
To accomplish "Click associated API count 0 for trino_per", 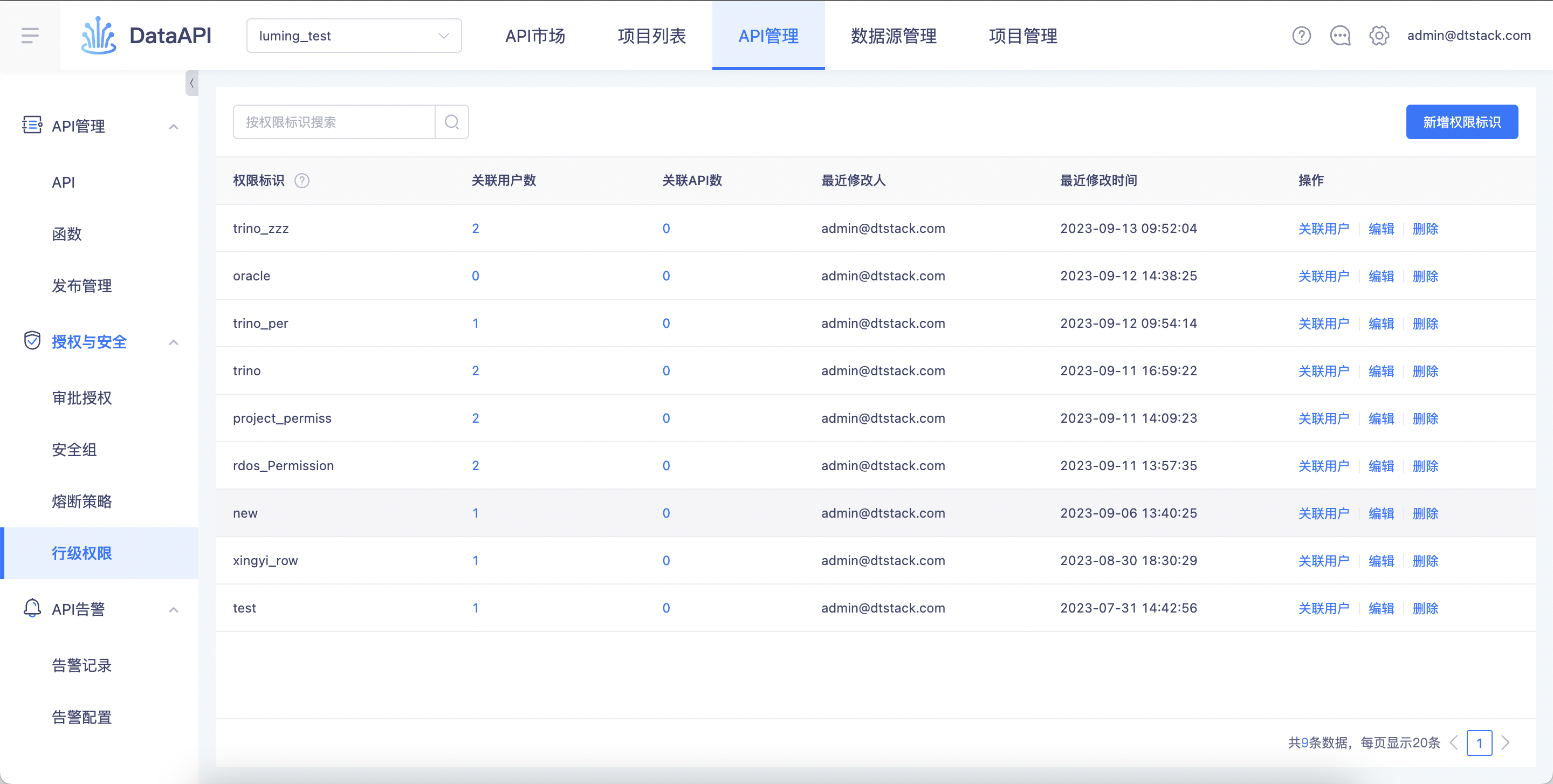I will (665, 324).
